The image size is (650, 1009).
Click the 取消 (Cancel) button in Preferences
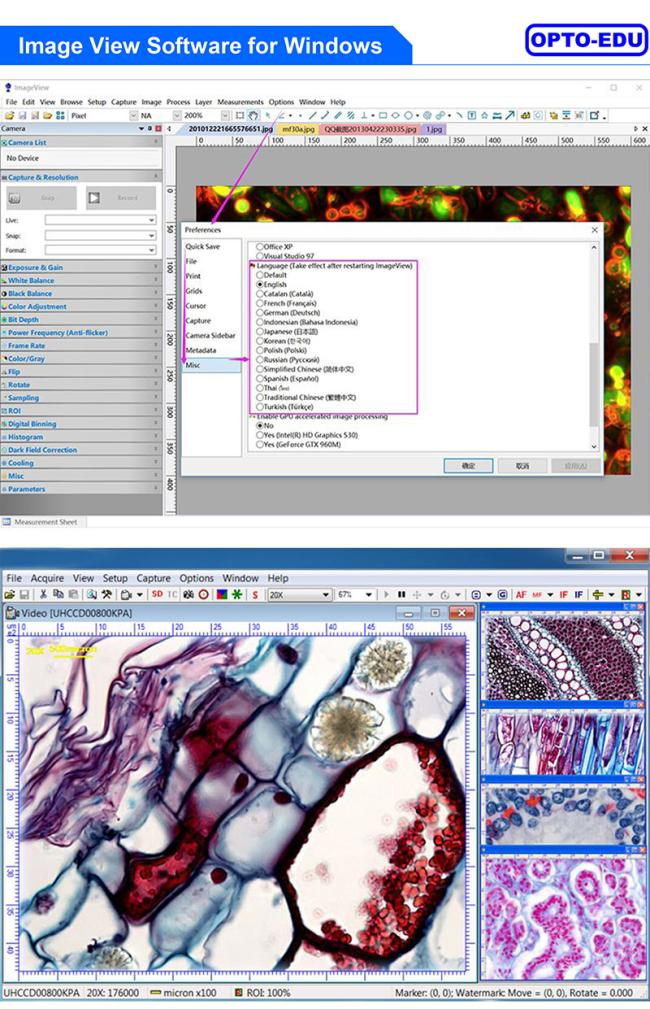pyautogui.click(x=522, y=466)
